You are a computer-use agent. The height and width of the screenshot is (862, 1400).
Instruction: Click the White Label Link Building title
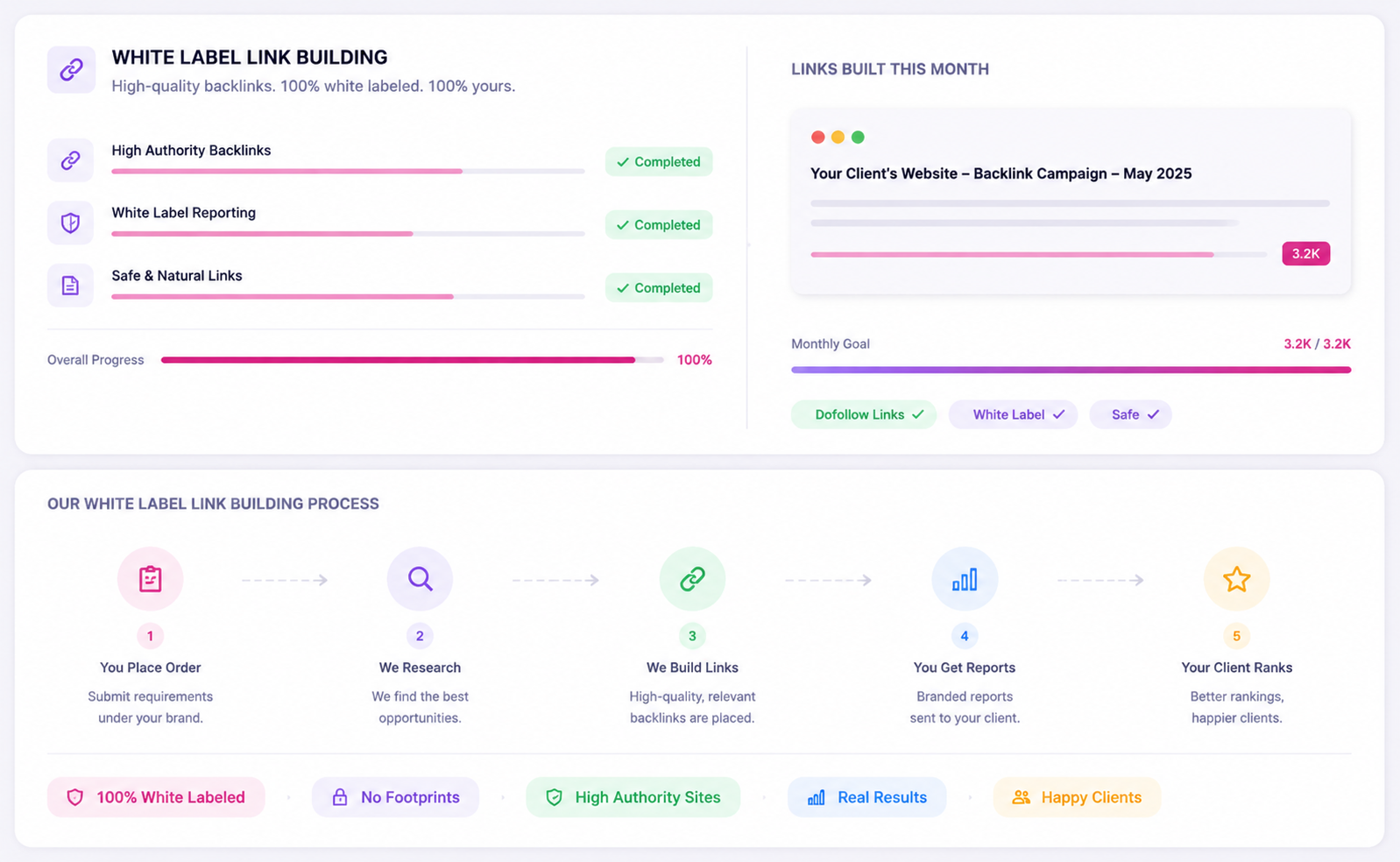coord(250,57)
